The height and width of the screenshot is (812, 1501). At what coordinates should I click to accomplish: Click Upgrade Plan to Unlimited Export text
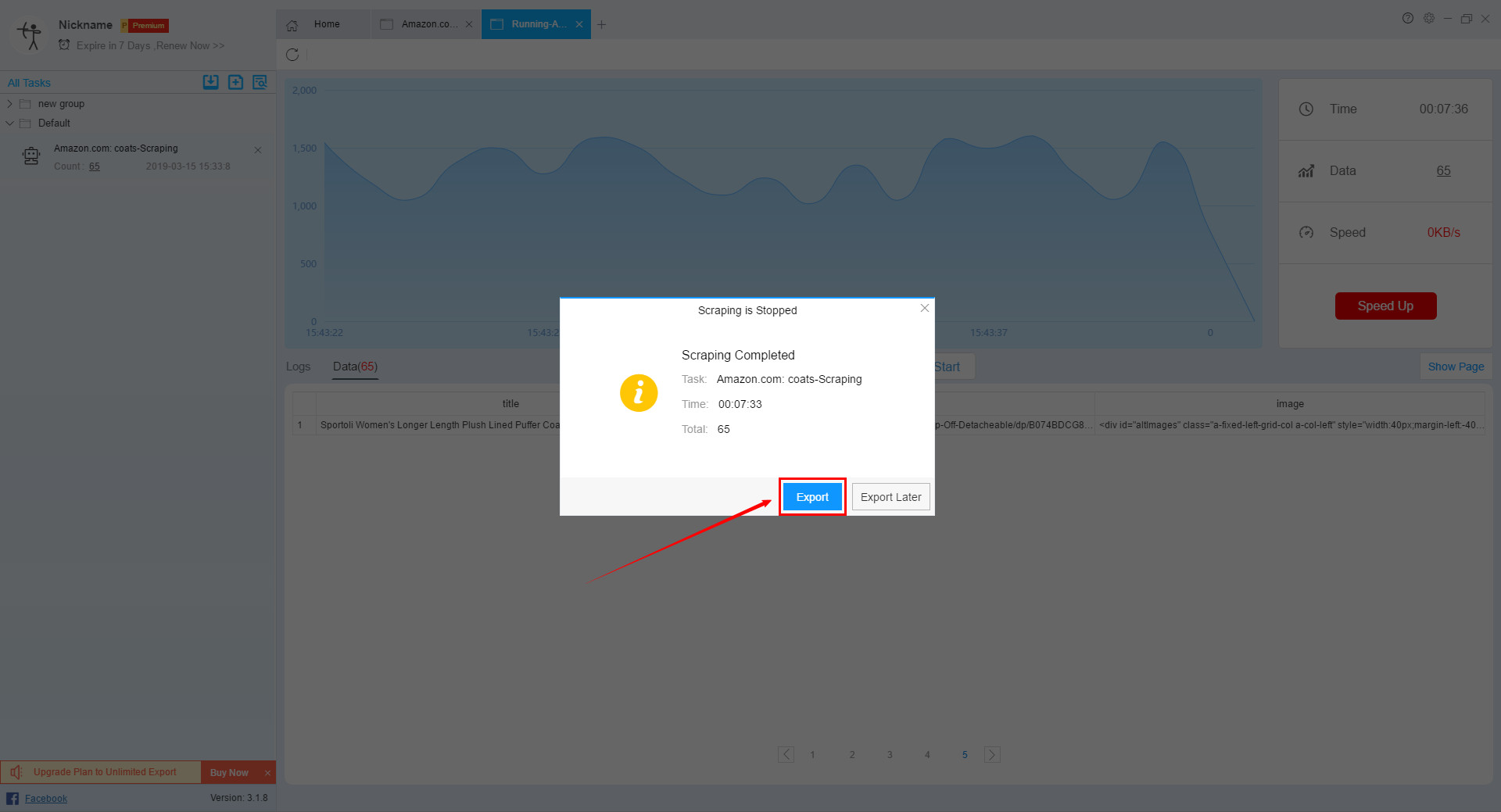click(x=105, y=772)
